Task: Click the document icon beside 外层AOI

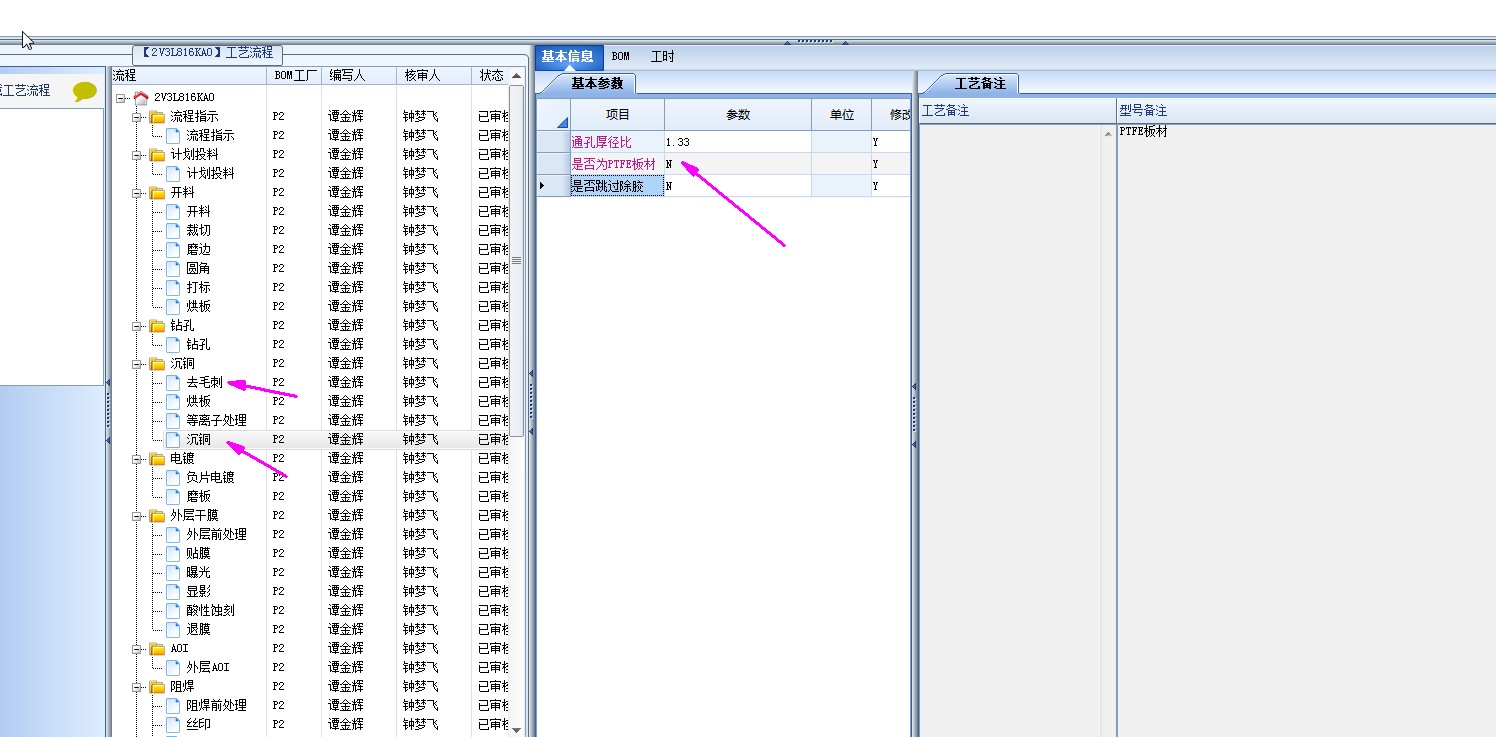Action: tap(173, 667)
